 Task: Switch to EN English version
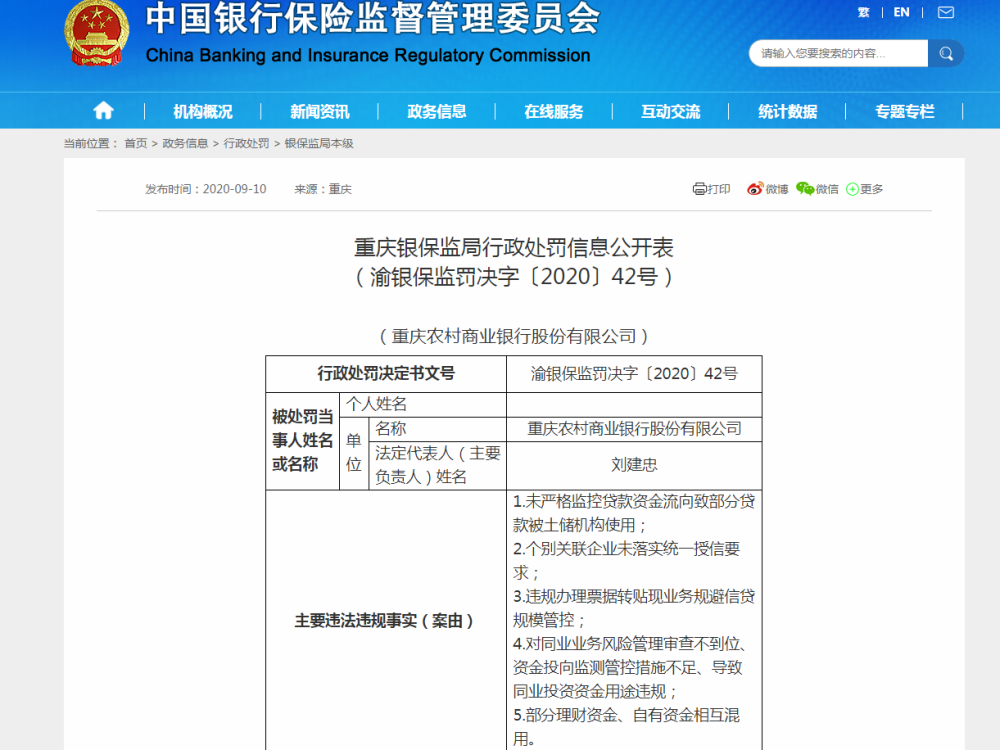(x=901, y=12)
